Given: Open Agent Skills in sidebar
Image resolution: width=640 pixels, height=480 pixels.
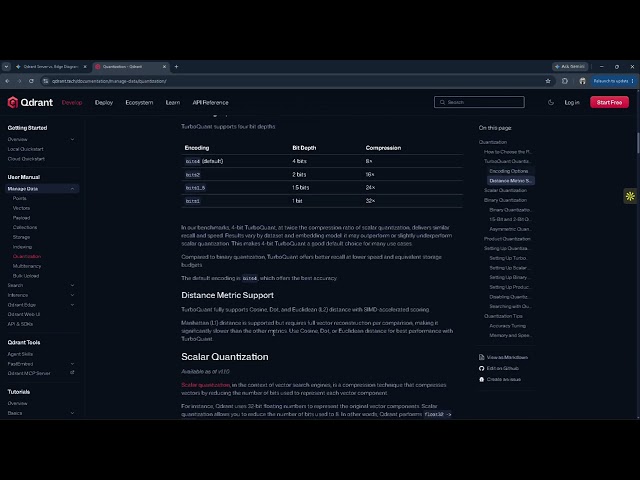Looking at the screenshot, I should [x=20, y=354].
